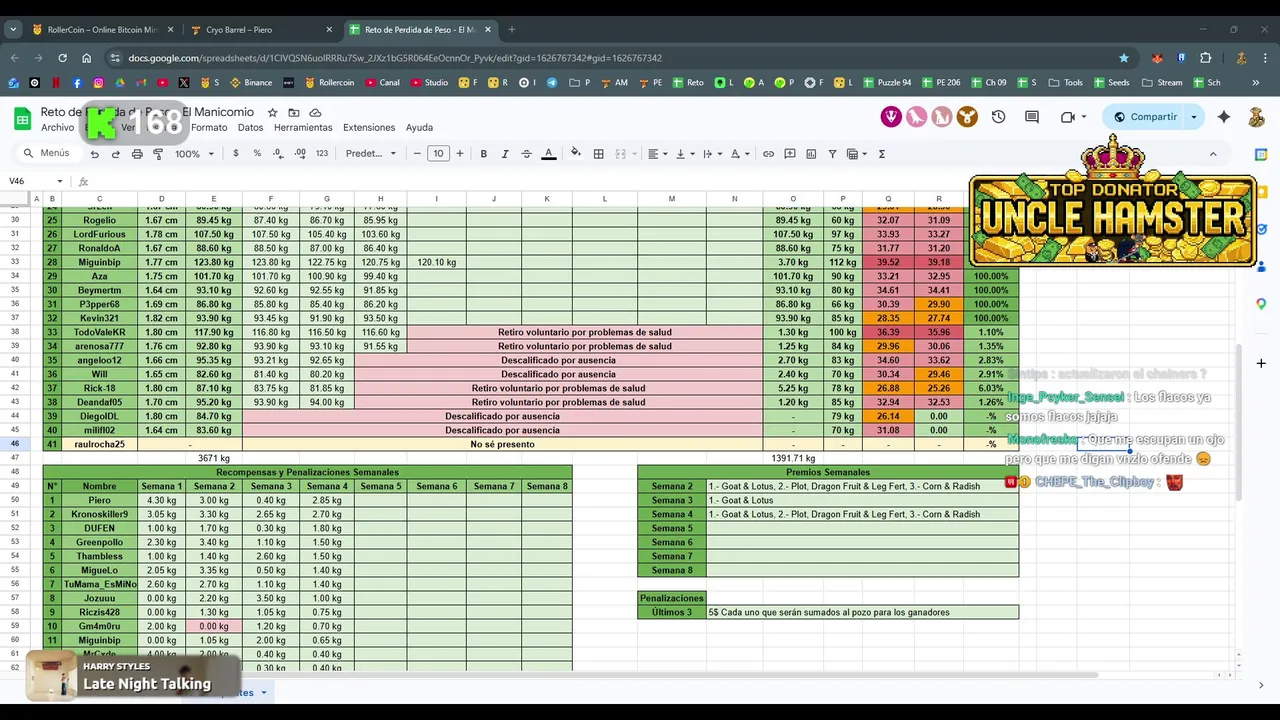1280x720 pixels.
Task: Open the font family dropdown
Action: click(x=371, y=154)
